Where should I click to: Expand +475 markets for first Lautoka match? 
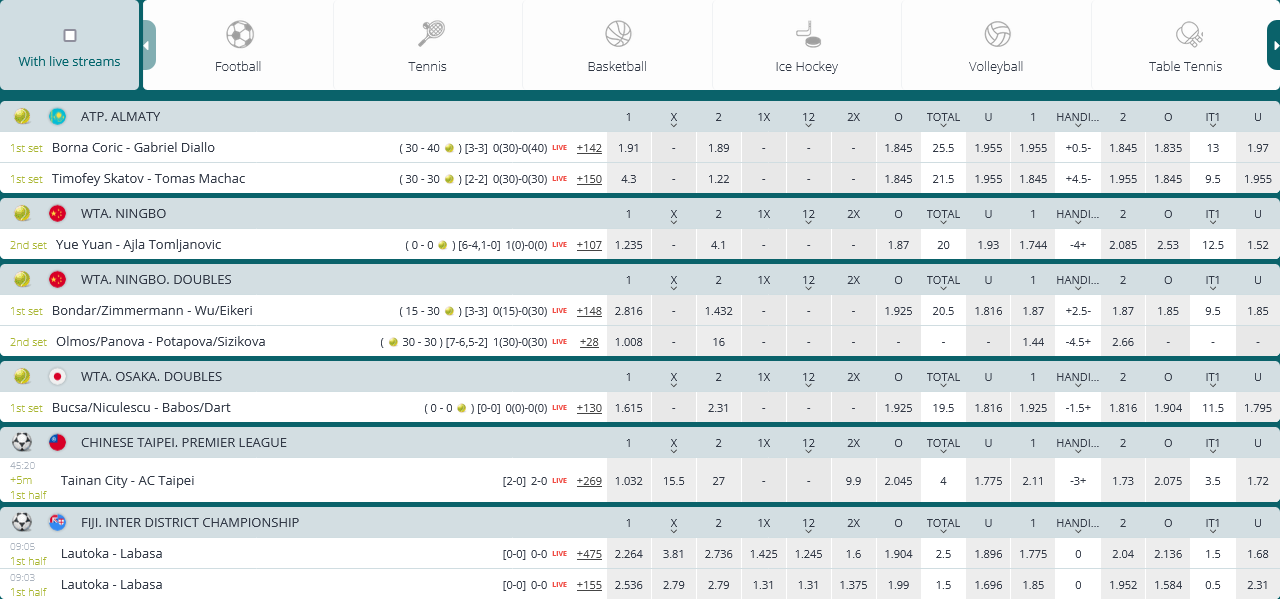(x=589, y=554)
